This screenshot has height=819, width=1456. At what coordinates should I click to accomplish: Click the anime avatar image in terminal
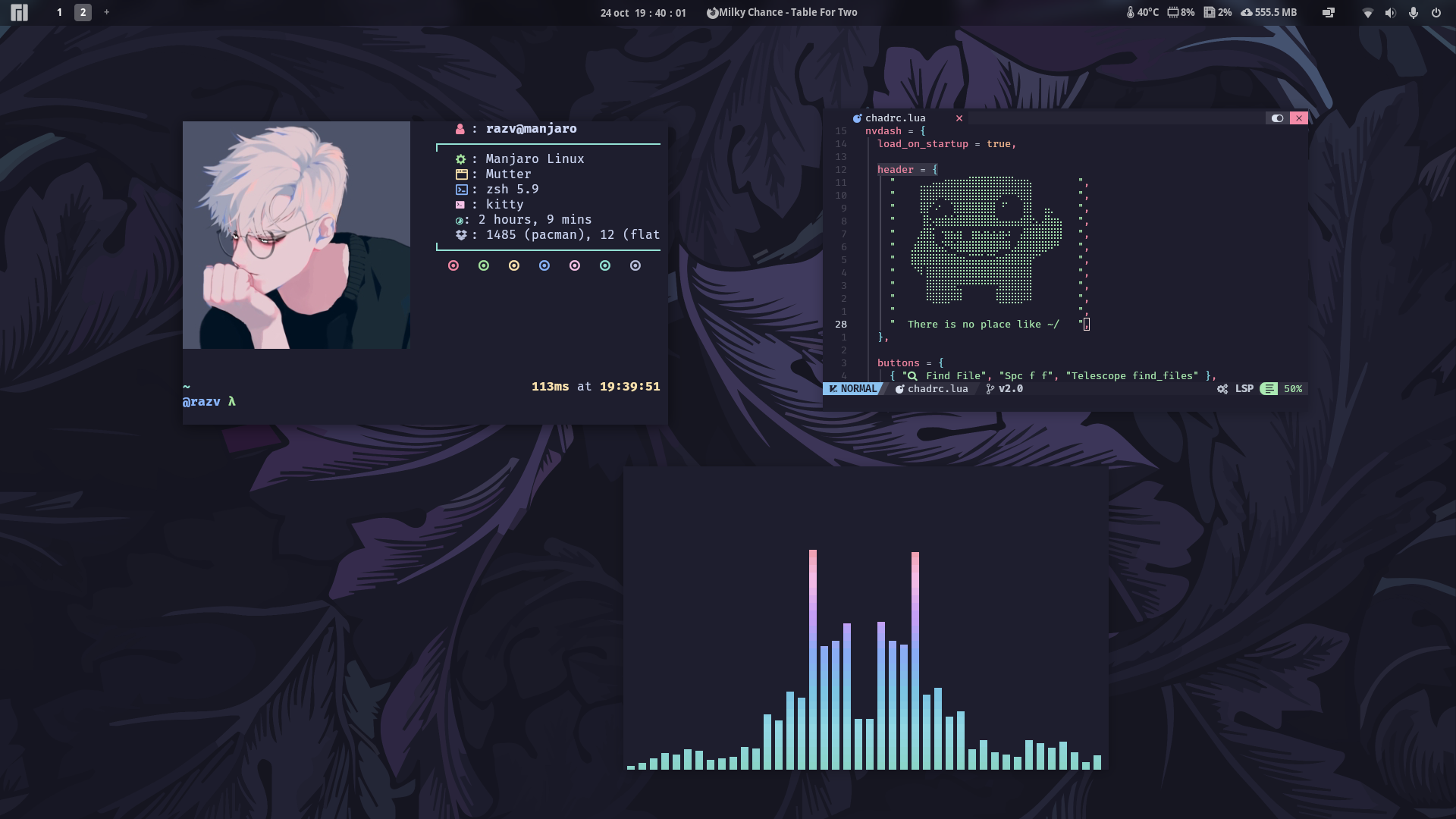pos(296,234)
